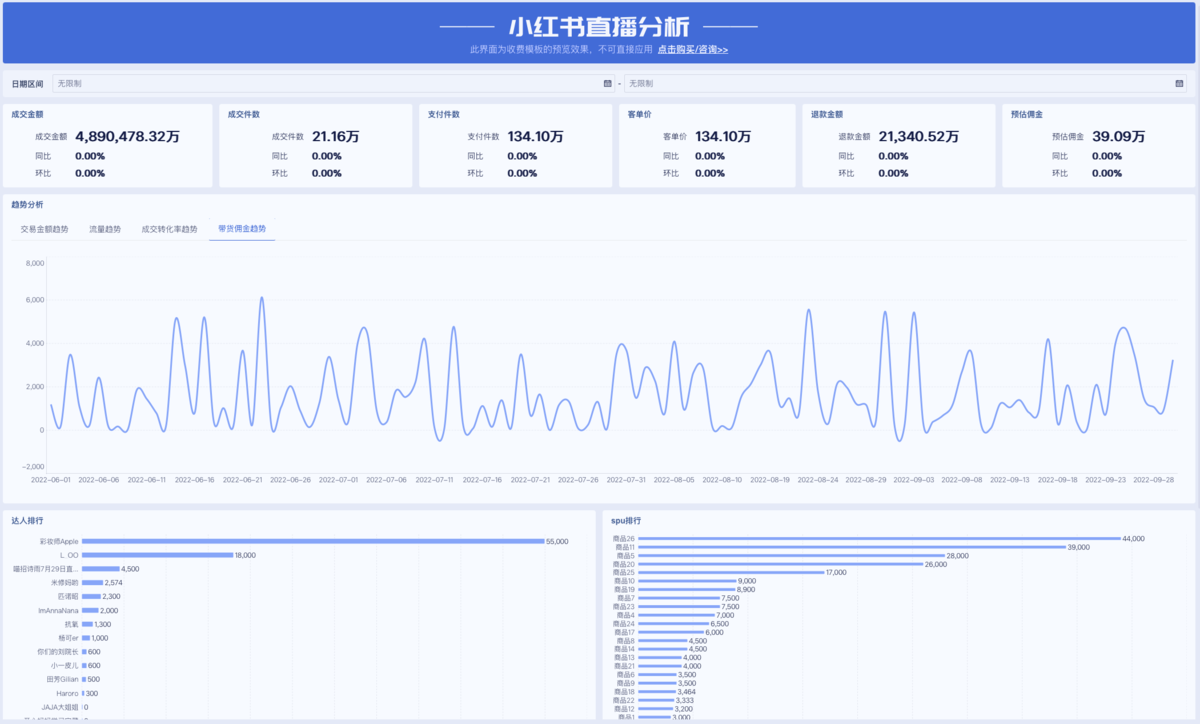The height and width of the screenshot is (724, 1200).
Task: Click the 成交件数 metric card
Action: (316, 144)
